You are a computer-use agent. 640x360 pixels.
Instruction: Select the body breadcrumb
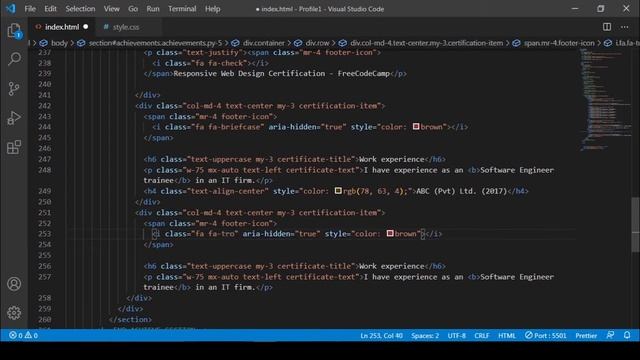tap(59, 43)
